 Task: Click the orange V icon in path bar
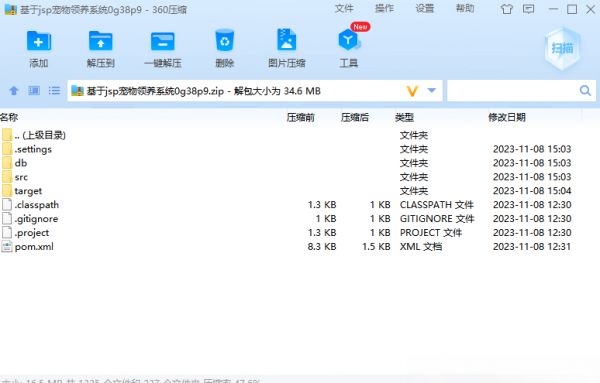[412, 91]
